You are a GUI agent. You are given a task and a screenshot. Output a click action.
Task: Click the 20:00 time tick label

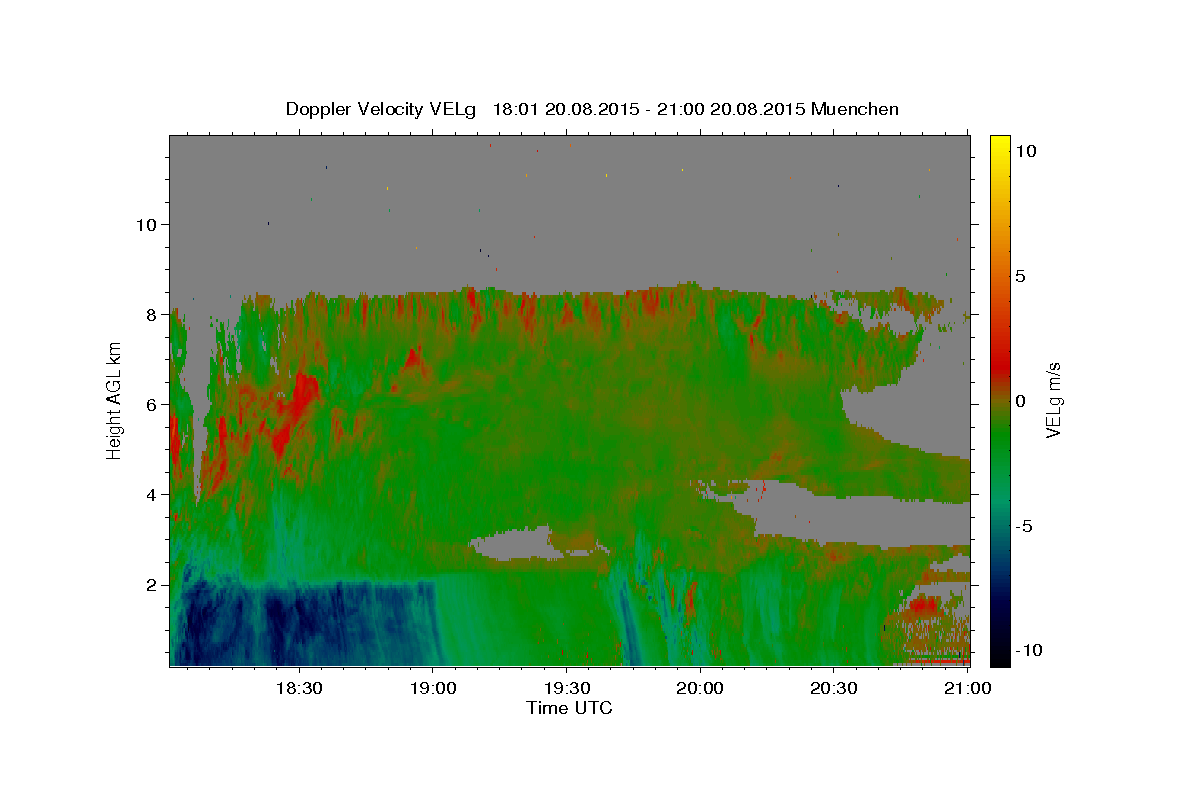tap(700, 688)
